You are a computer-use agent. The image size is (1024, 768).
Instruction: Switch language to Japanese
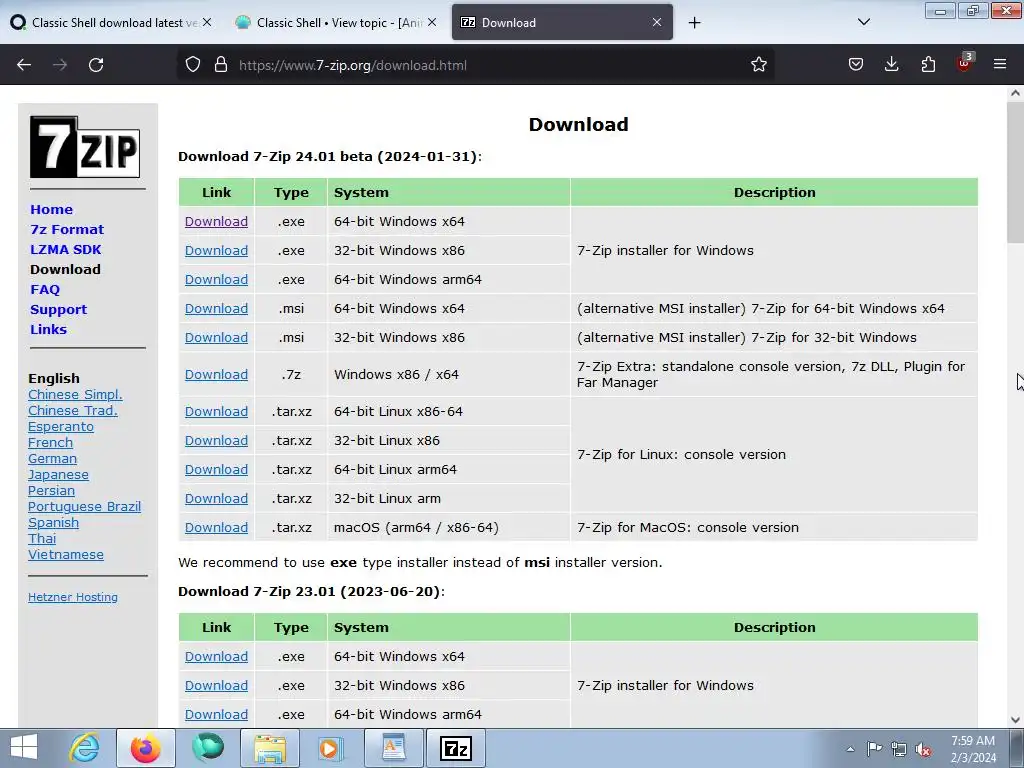[x=58, y=475]
